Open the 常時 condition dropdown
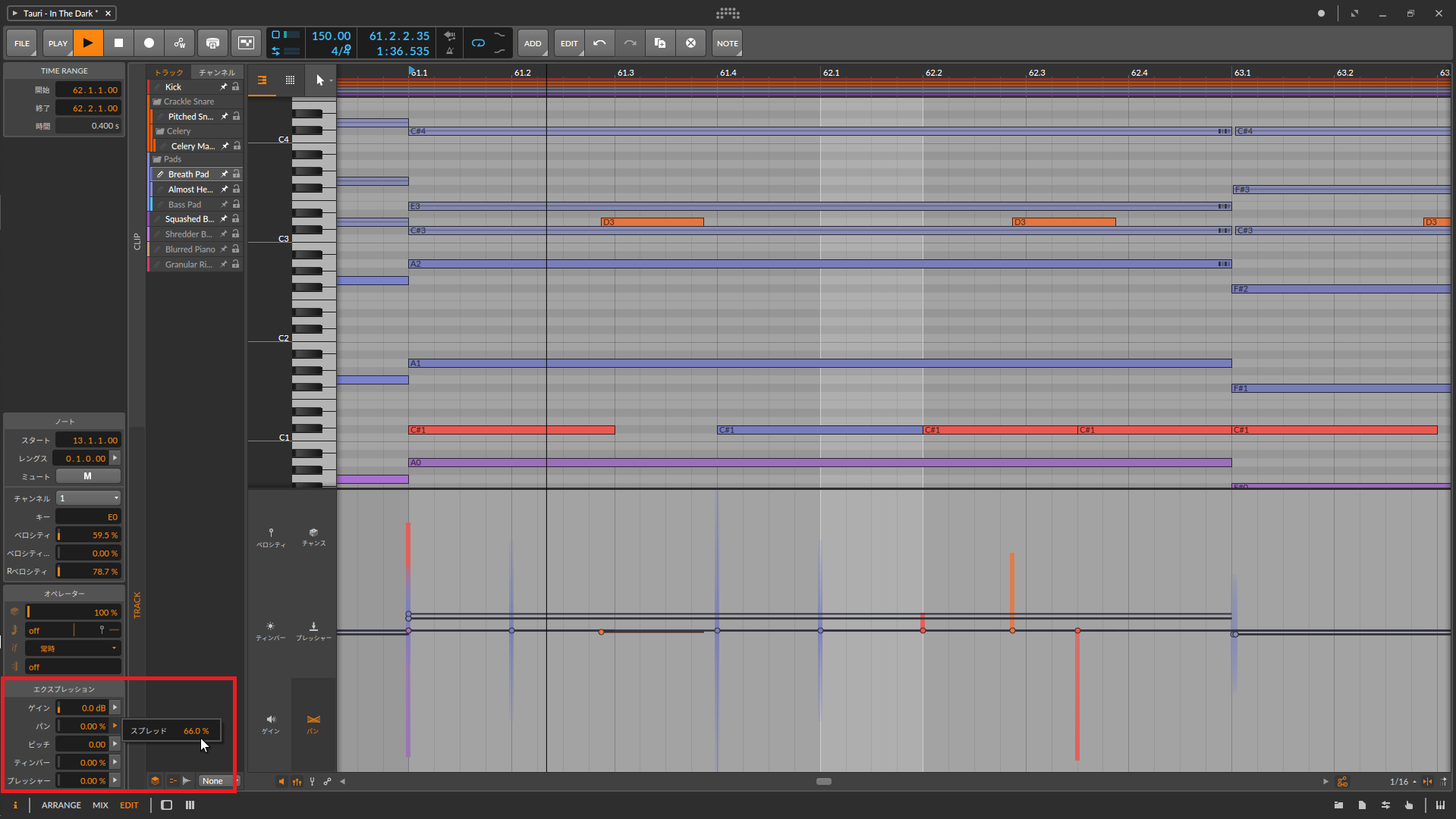The image size is (1456, 819). pyautogui.click(x=73, y=649)
